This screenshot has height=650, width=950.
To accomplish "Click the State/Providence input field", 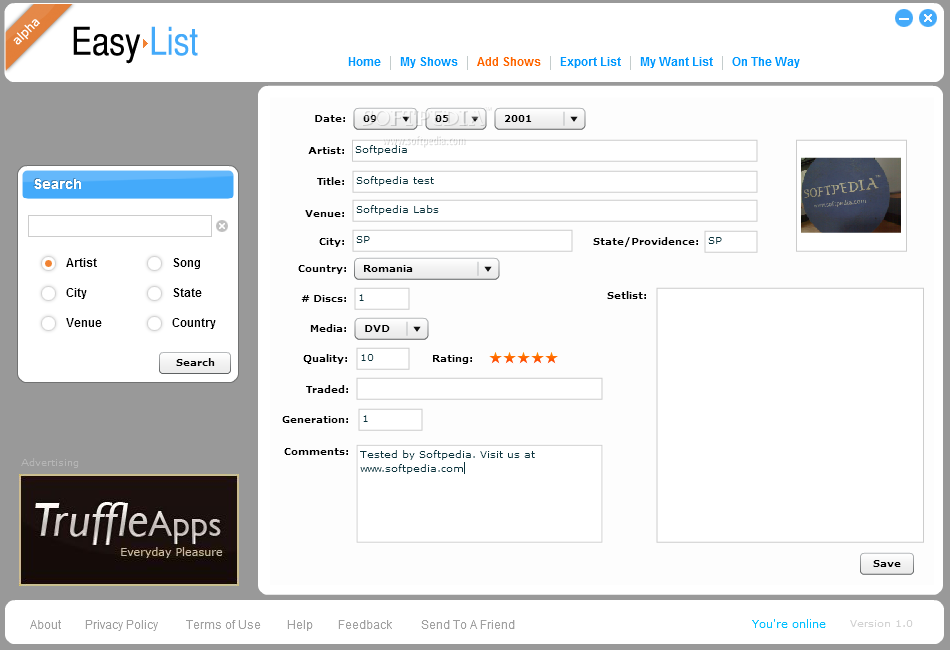I will tap(731, 242).
